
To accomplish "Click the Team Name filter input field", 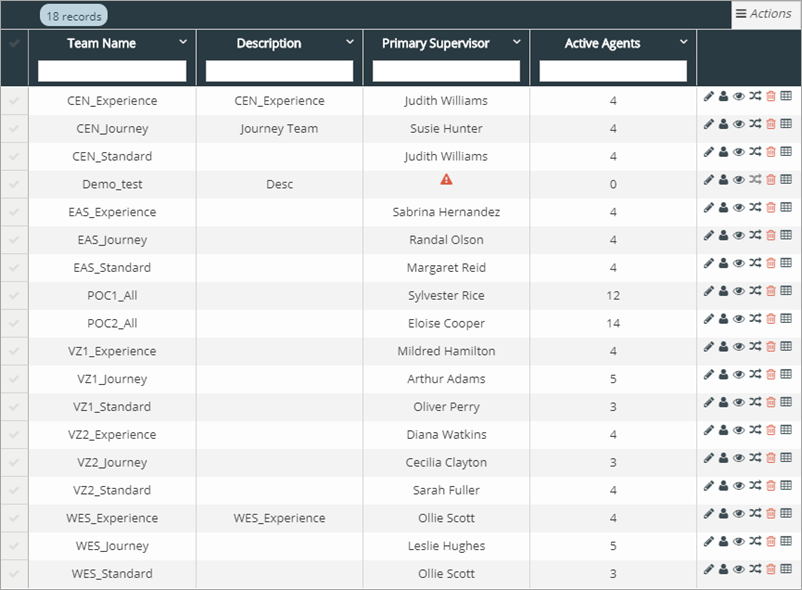I will (x=112, y=71).
